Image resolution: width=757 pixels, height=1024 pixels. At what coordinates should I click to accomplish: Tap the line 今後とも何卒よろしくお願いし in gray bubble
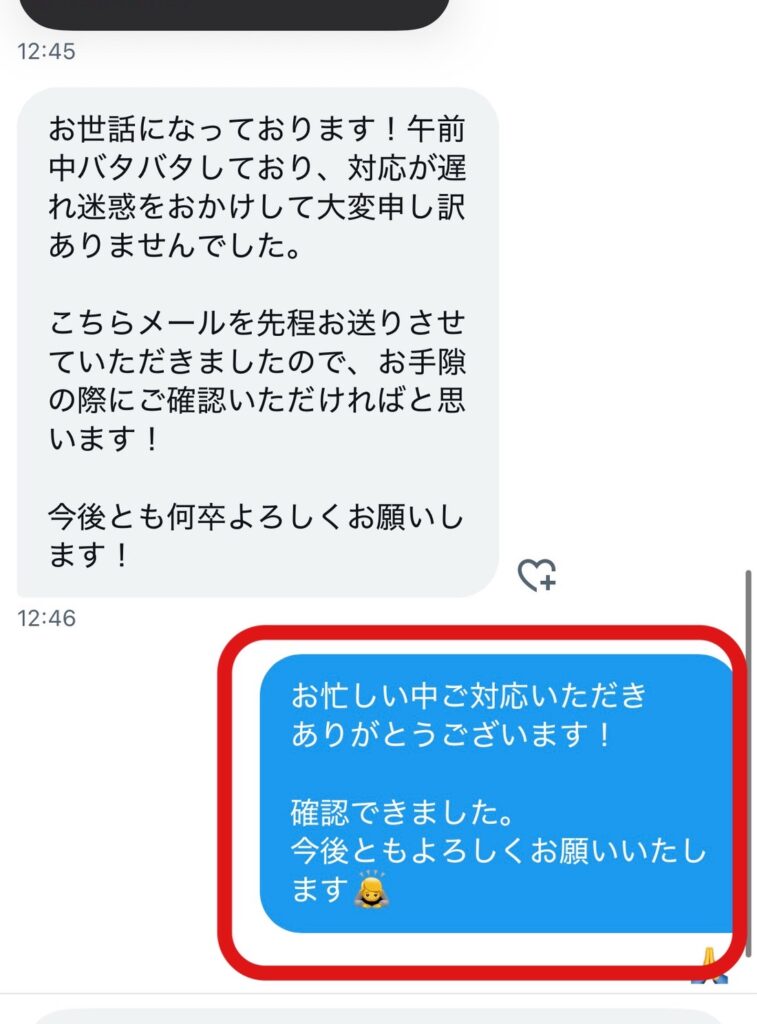tap(256, 517)
